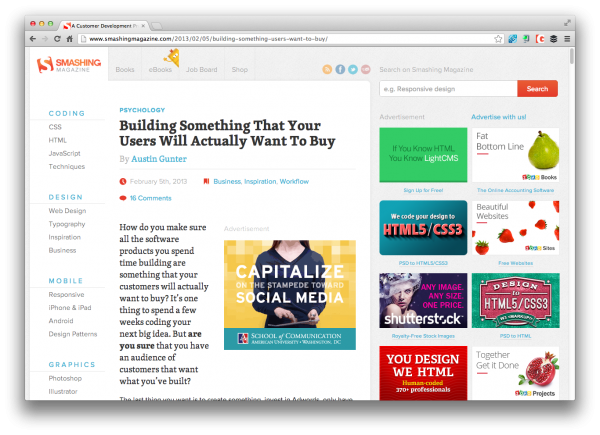Click the red clock date icon
The image size is (600, 435).
point(123,181)
